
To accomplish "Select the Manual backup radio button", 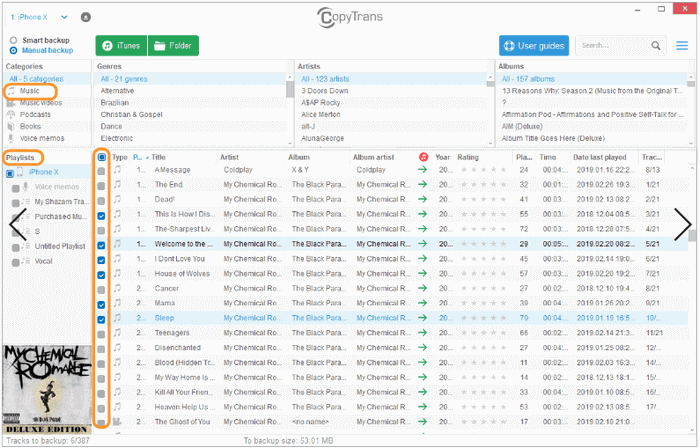I will (13, 50).
